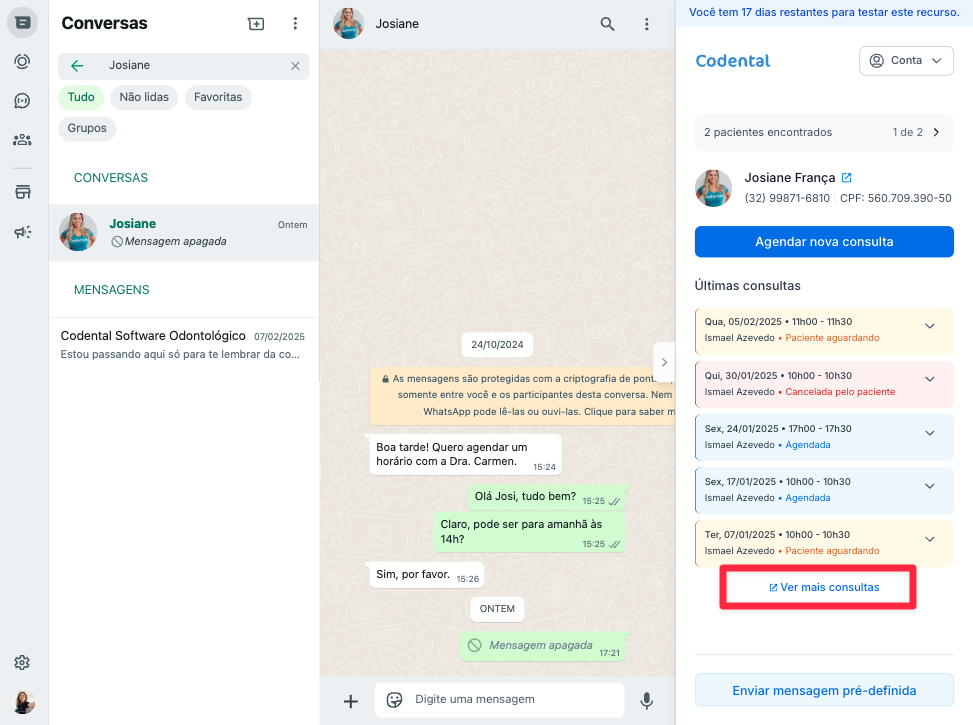Image resolution: width=973 pixels, height=725 pixels.
Task: Toggle the Grupos filter chip
Action: pos(87,129)
